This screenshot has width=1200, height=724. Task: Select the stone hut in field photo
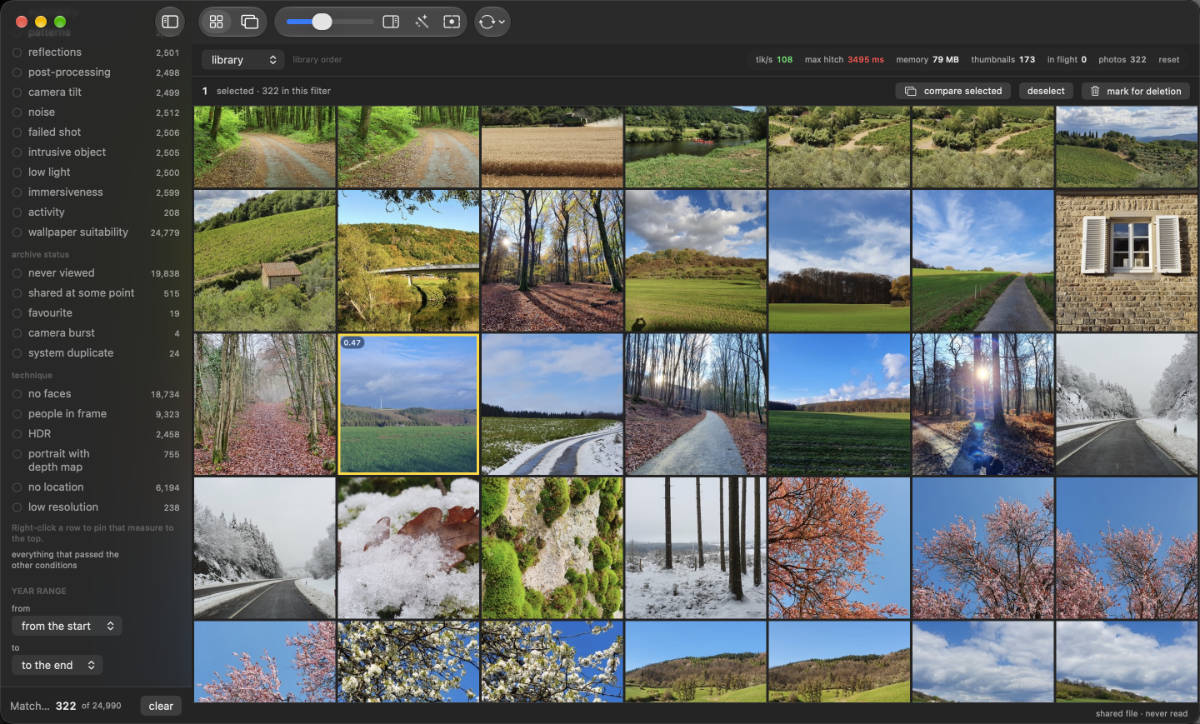265,260
